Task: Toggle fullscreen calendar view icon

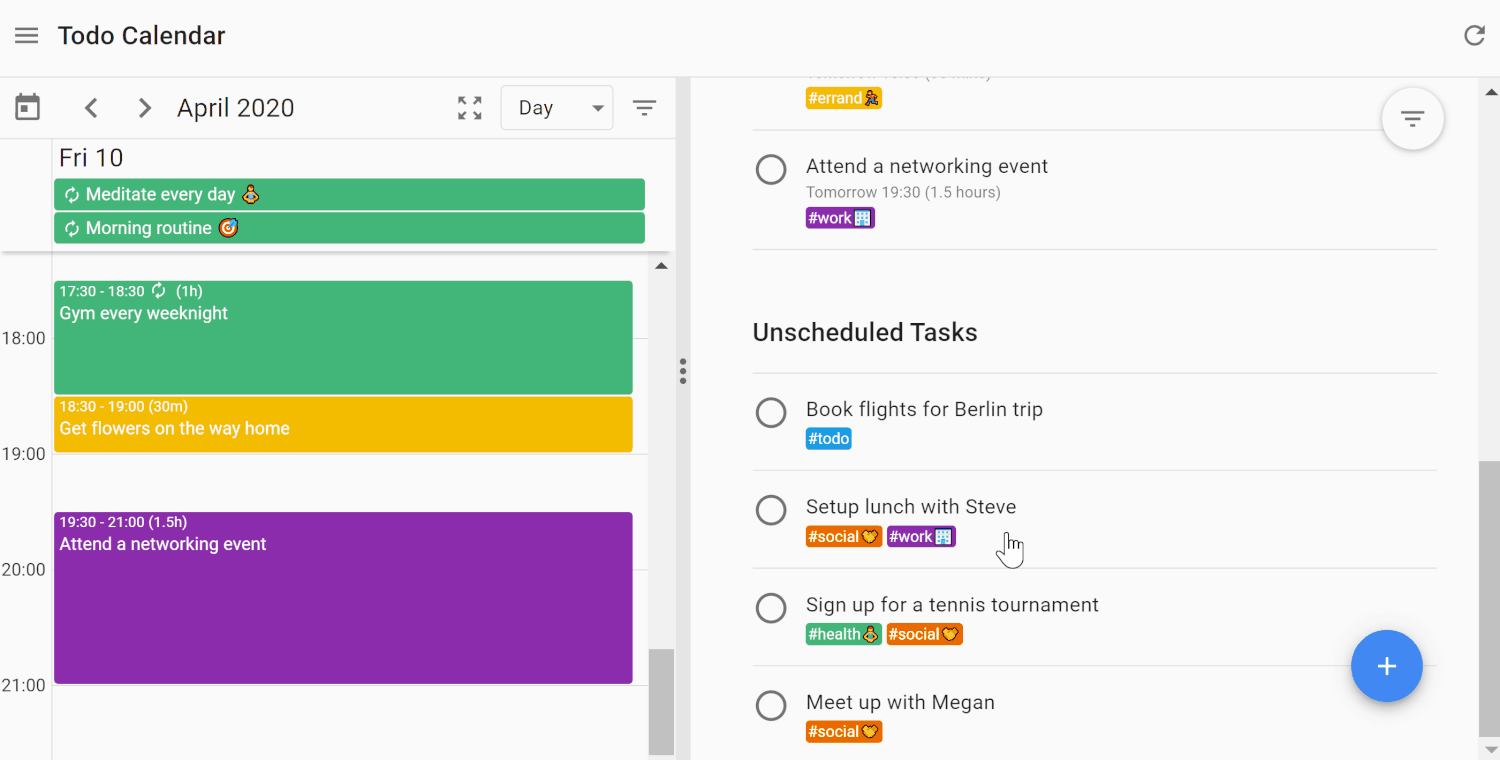Action: click(x=470, y=108)
